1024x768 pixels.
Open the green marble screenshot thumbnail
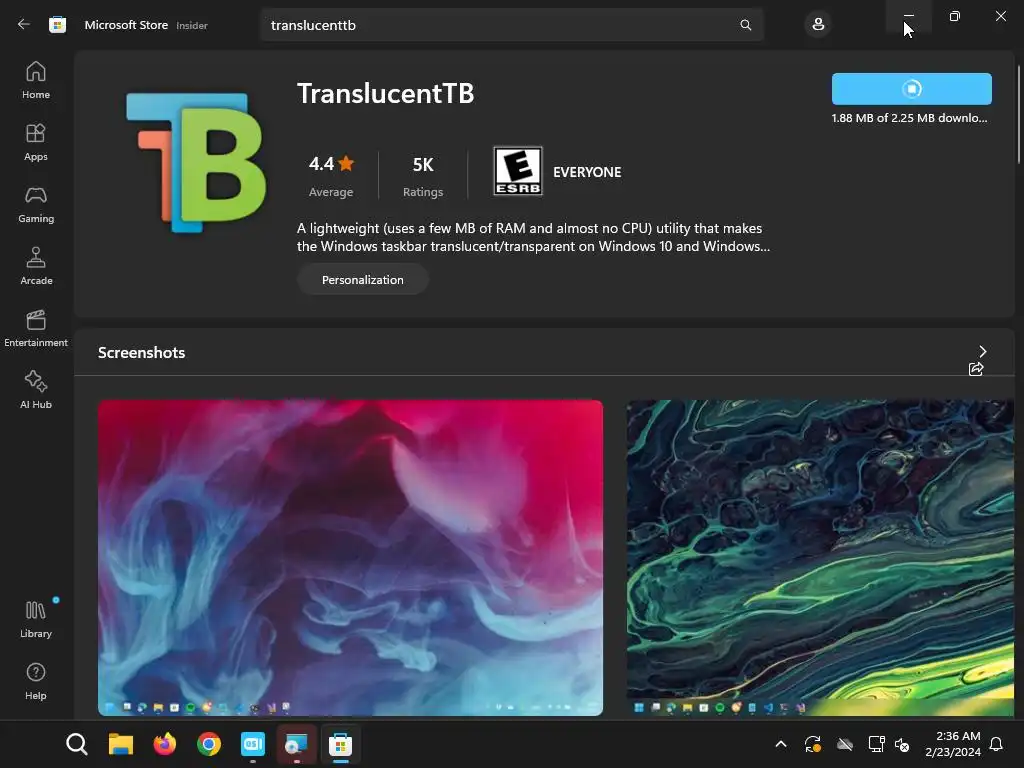820,558
